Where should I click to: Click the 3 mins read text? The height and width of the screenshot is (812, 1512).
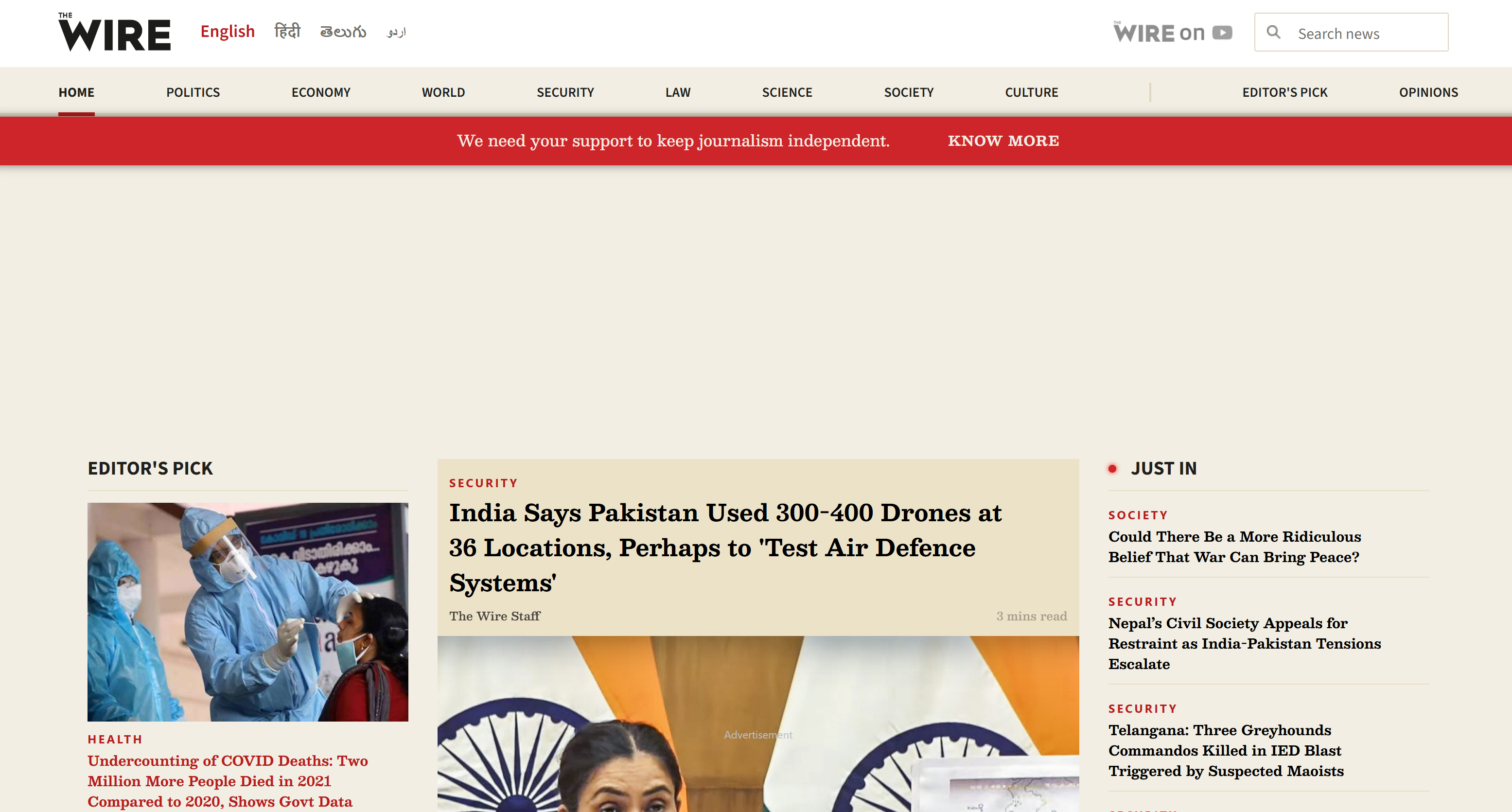(1031, 616)
